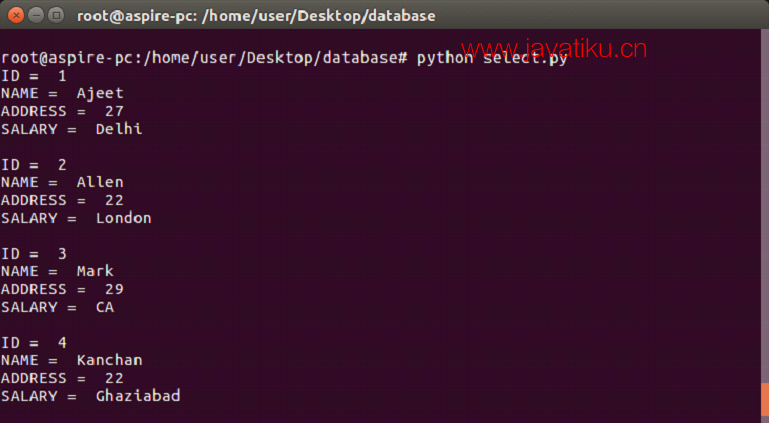769x423 pixels.
Task: Close the terminal window
Action: point(16,16)
